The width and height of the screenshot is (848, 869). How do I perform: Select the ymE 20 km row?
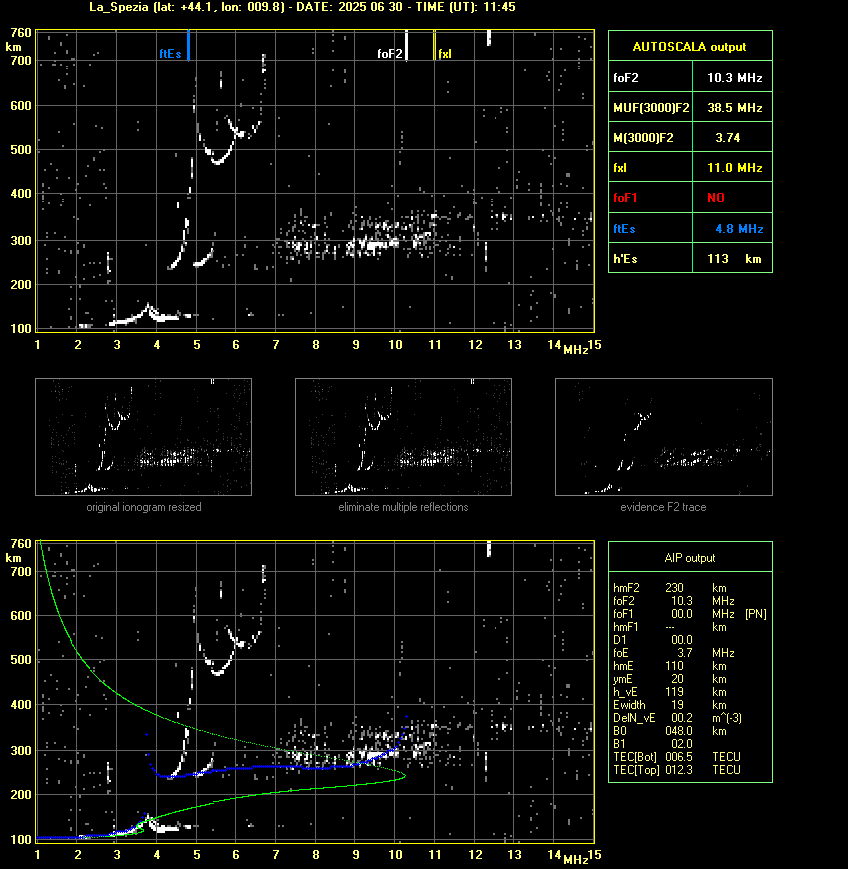tap(670, 679)
